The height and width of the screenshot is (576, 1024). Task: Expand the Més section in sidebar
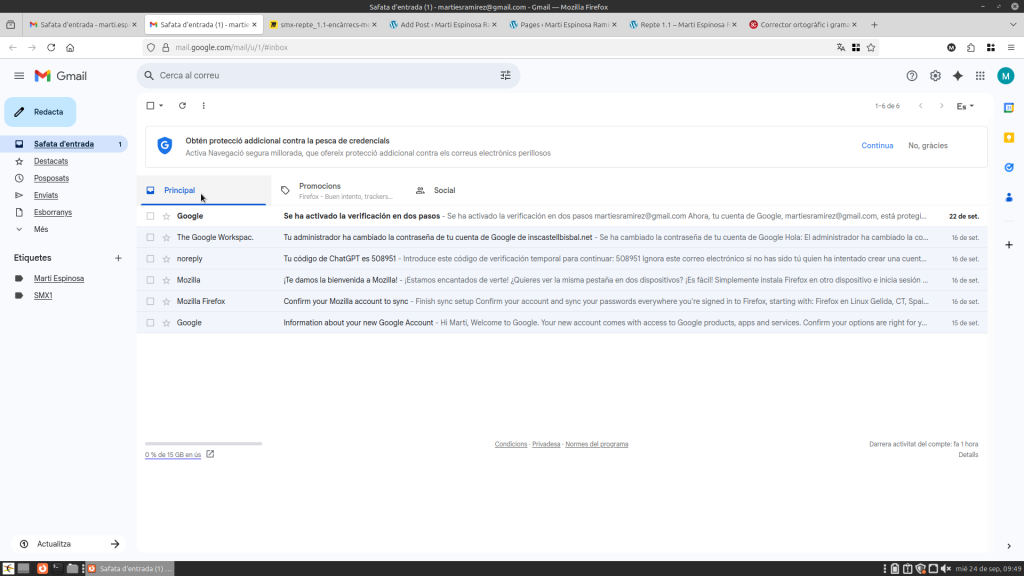pyautogui.click(x=41, y=229)
